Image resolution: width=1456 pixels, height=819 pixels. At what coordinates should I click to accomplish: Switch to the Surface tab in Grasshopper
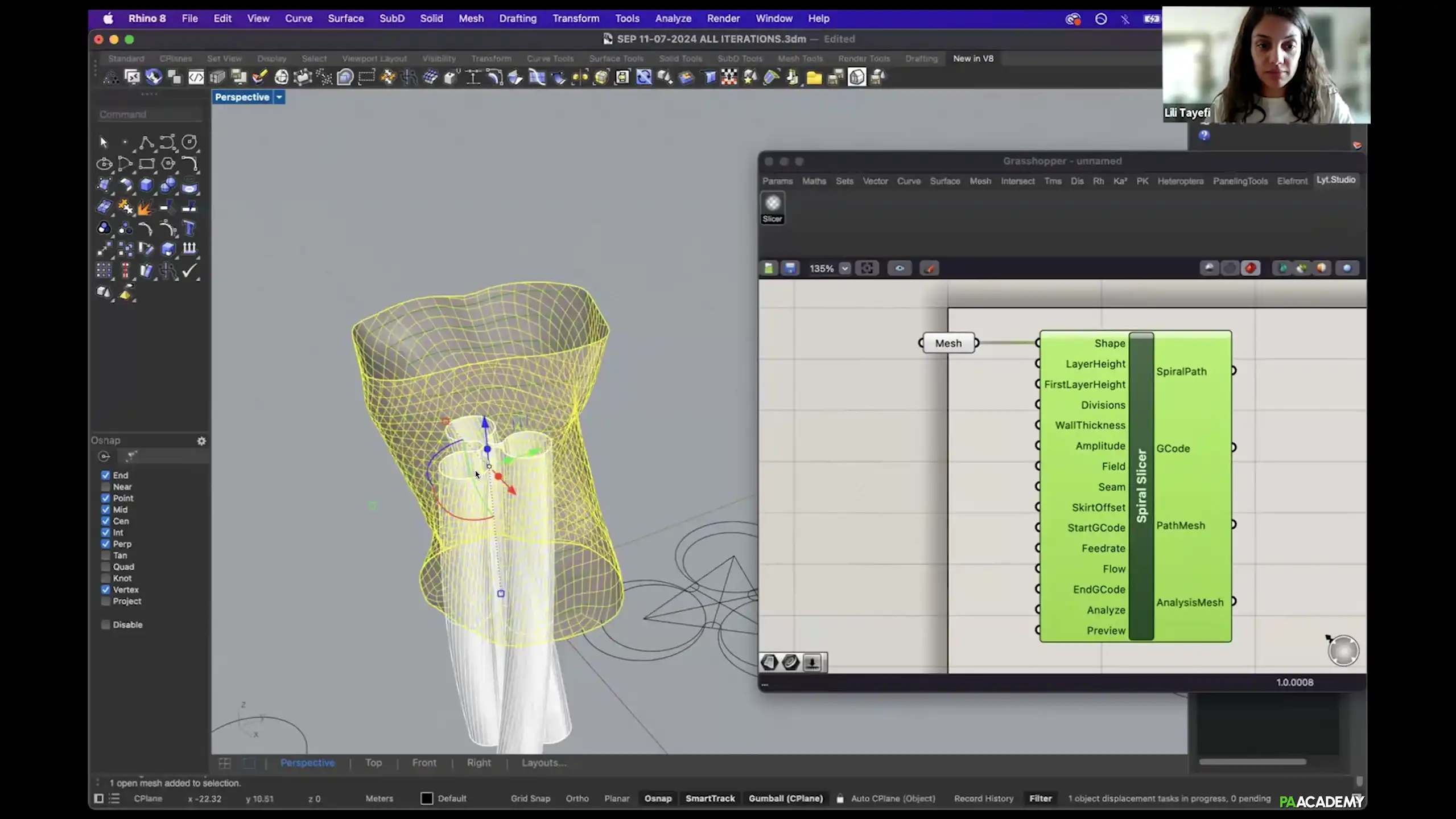[x=944, y=181]
